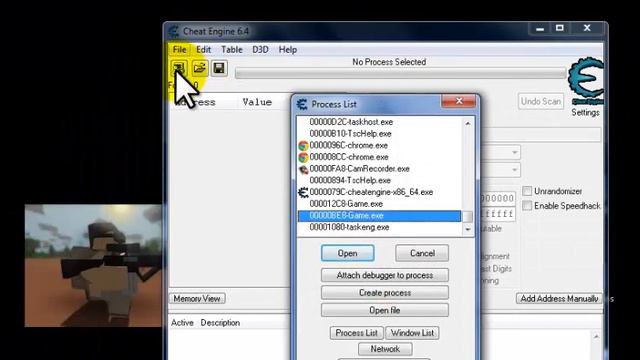Open the File menu

click(x=179, y=50)
